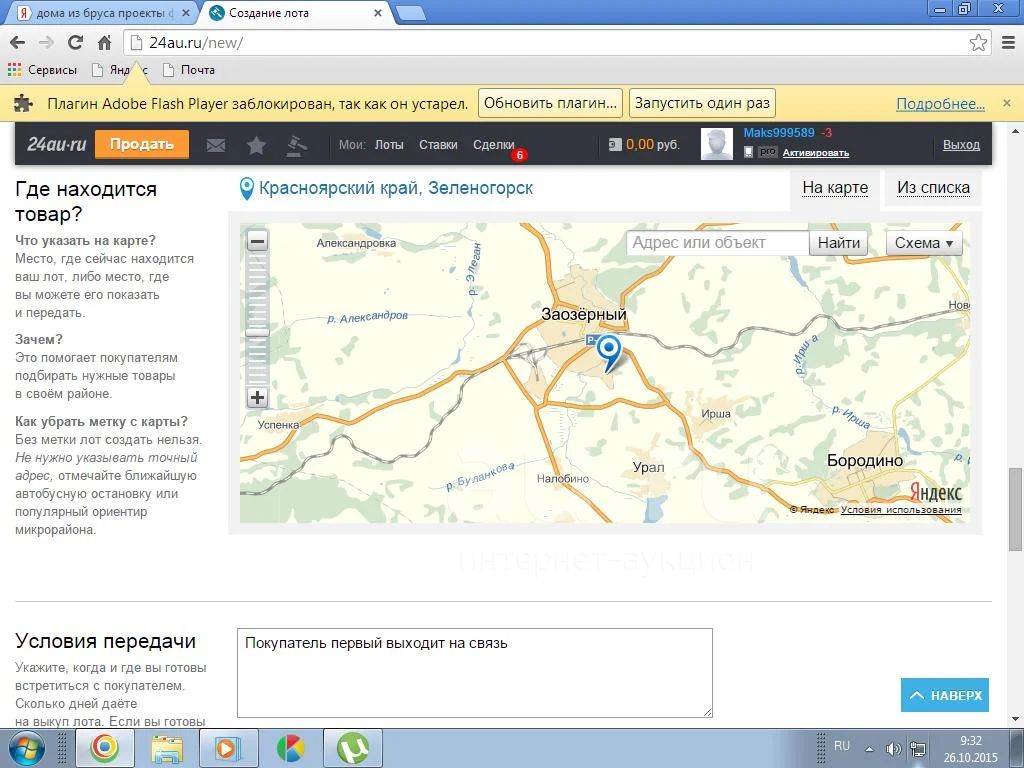This screenshot has width=1024, height=768.
Task: Open Ставки in the header menu
Action: coord(438,145)
